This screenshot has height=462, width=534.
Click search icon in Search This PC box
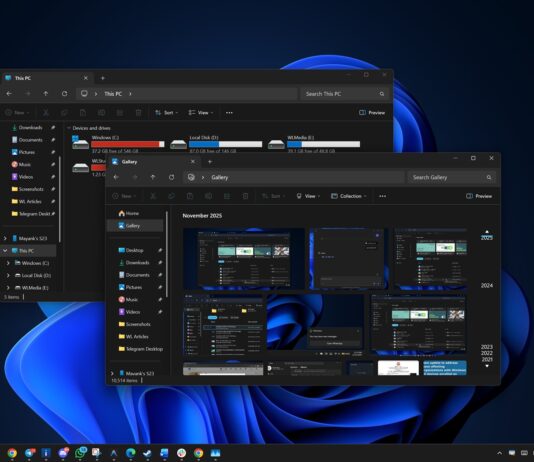point(382,94)
